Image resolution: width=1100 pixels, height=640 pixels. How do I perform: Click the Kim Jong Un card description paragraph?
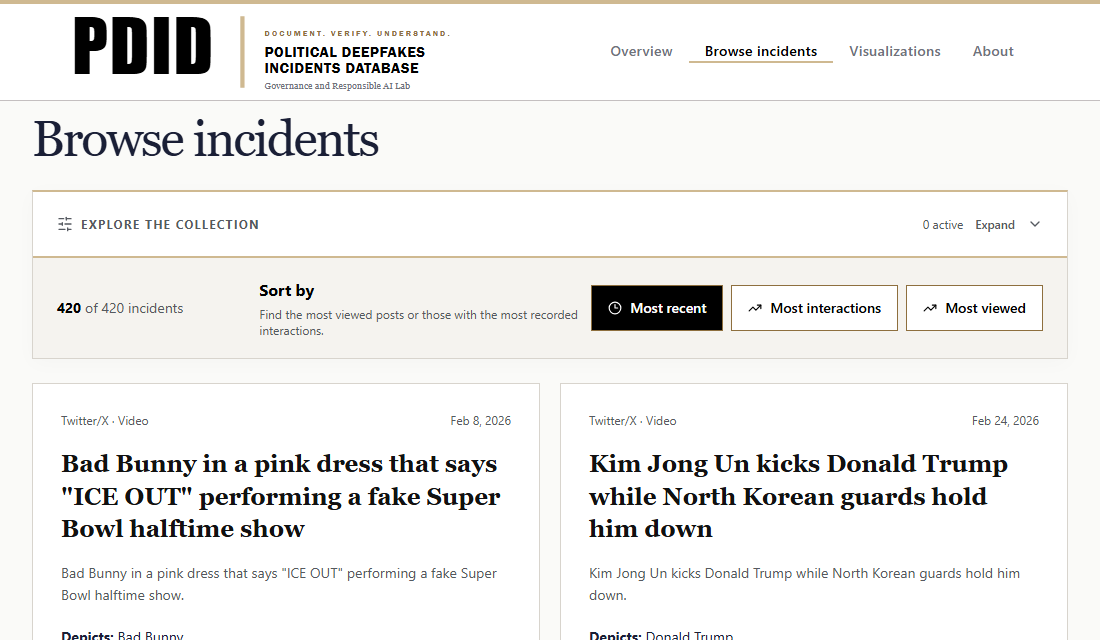[805, 584]
